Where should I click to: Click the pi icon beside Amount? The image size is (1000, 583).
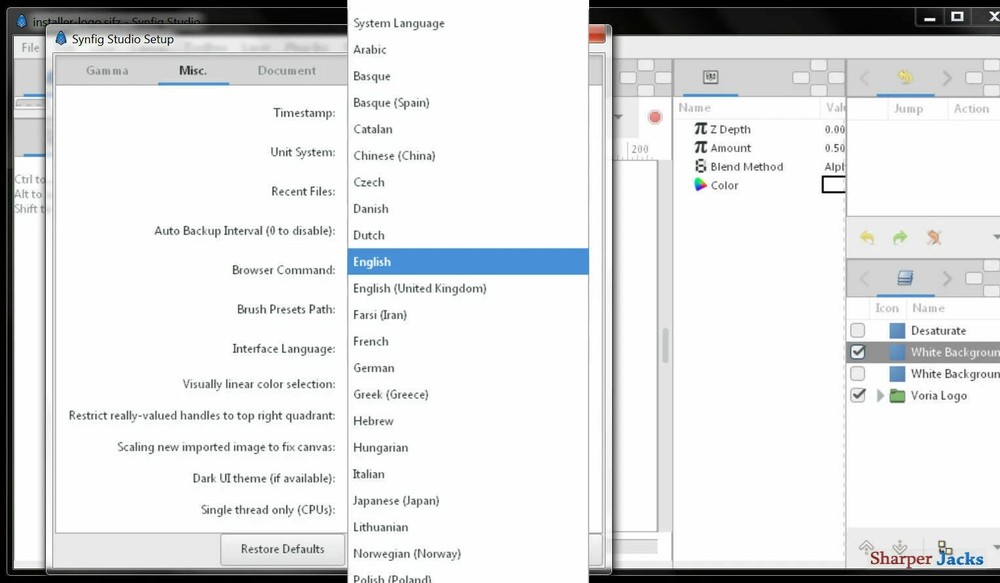click(700, 147)
